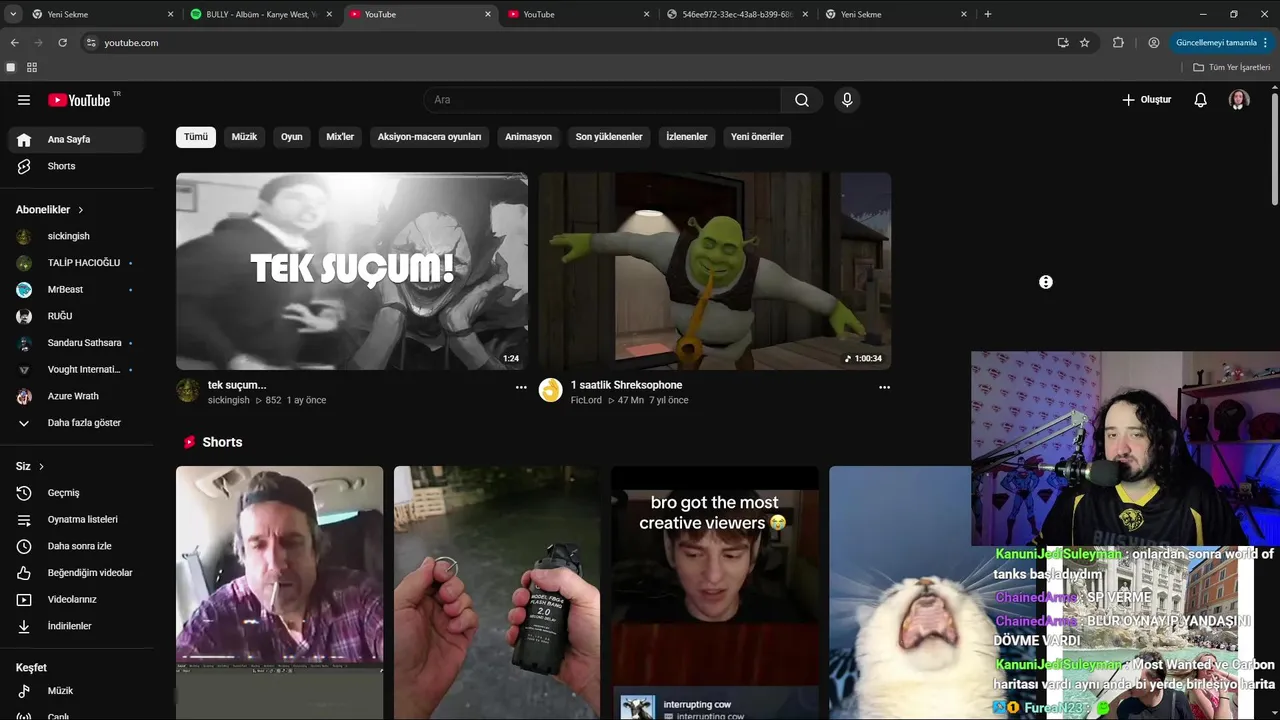The image size is (1280, 720).
Task: Open the '1 saatlik Shreksophone' title
Action: coord(626,385)
